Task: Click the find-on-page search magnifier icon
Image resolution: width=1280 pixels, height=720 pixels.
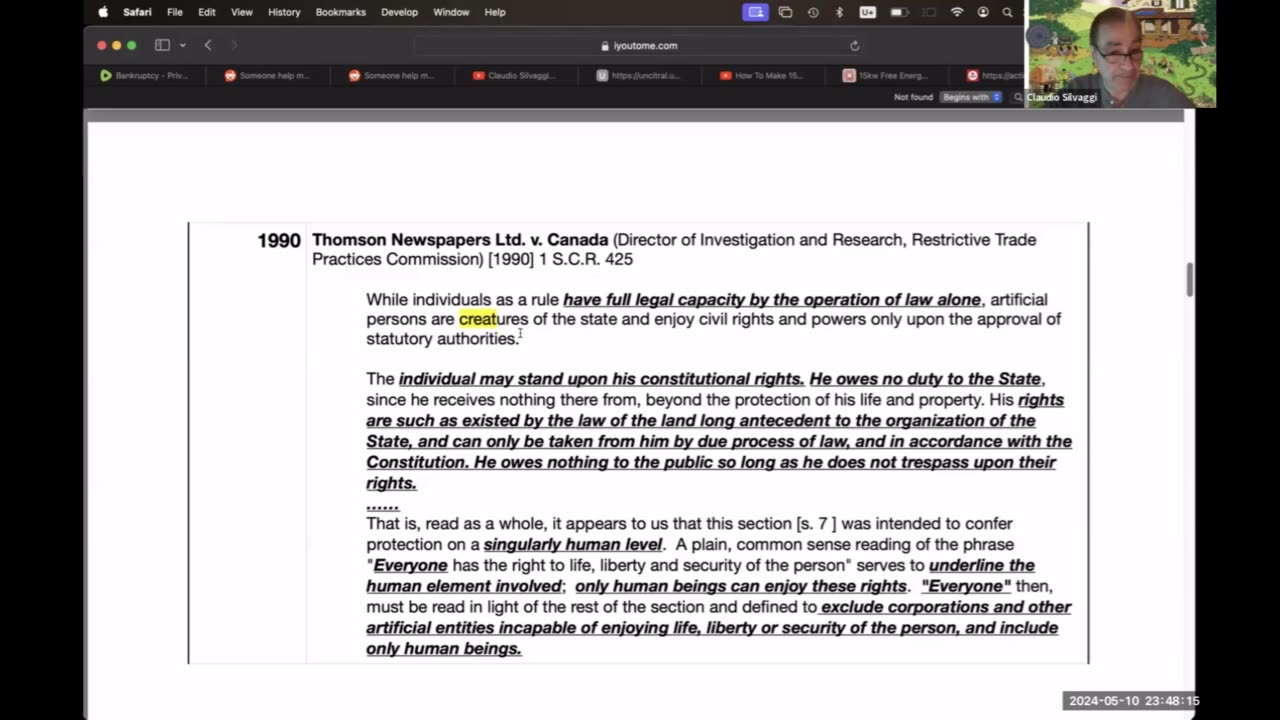Action: tap(1018, 97)
